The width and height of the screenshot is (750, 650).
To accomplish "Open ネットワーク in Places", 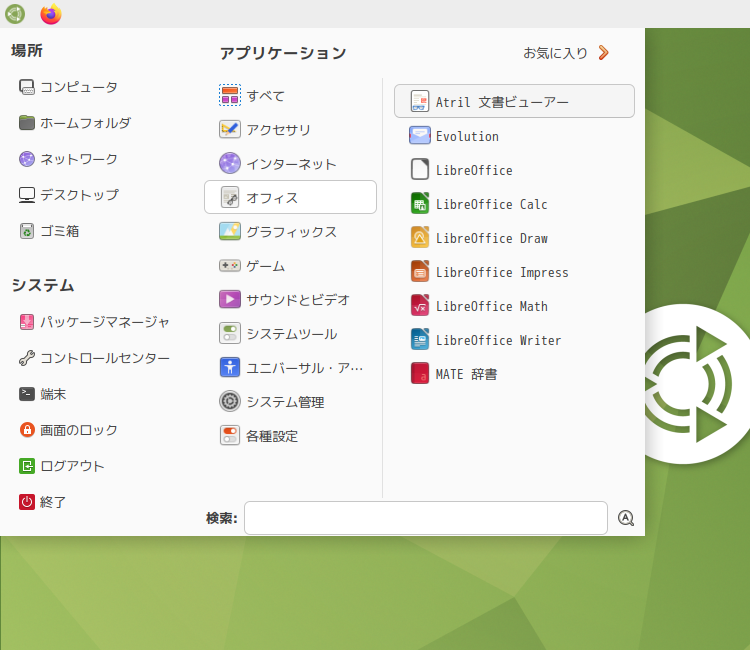I will [68, 159].
